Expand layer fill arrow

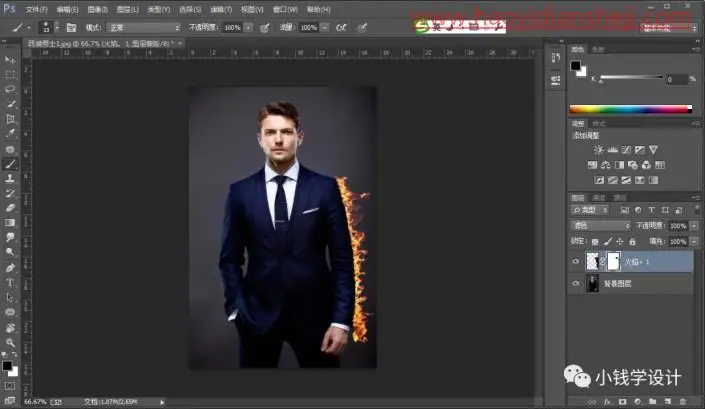(x=694, y=241)
